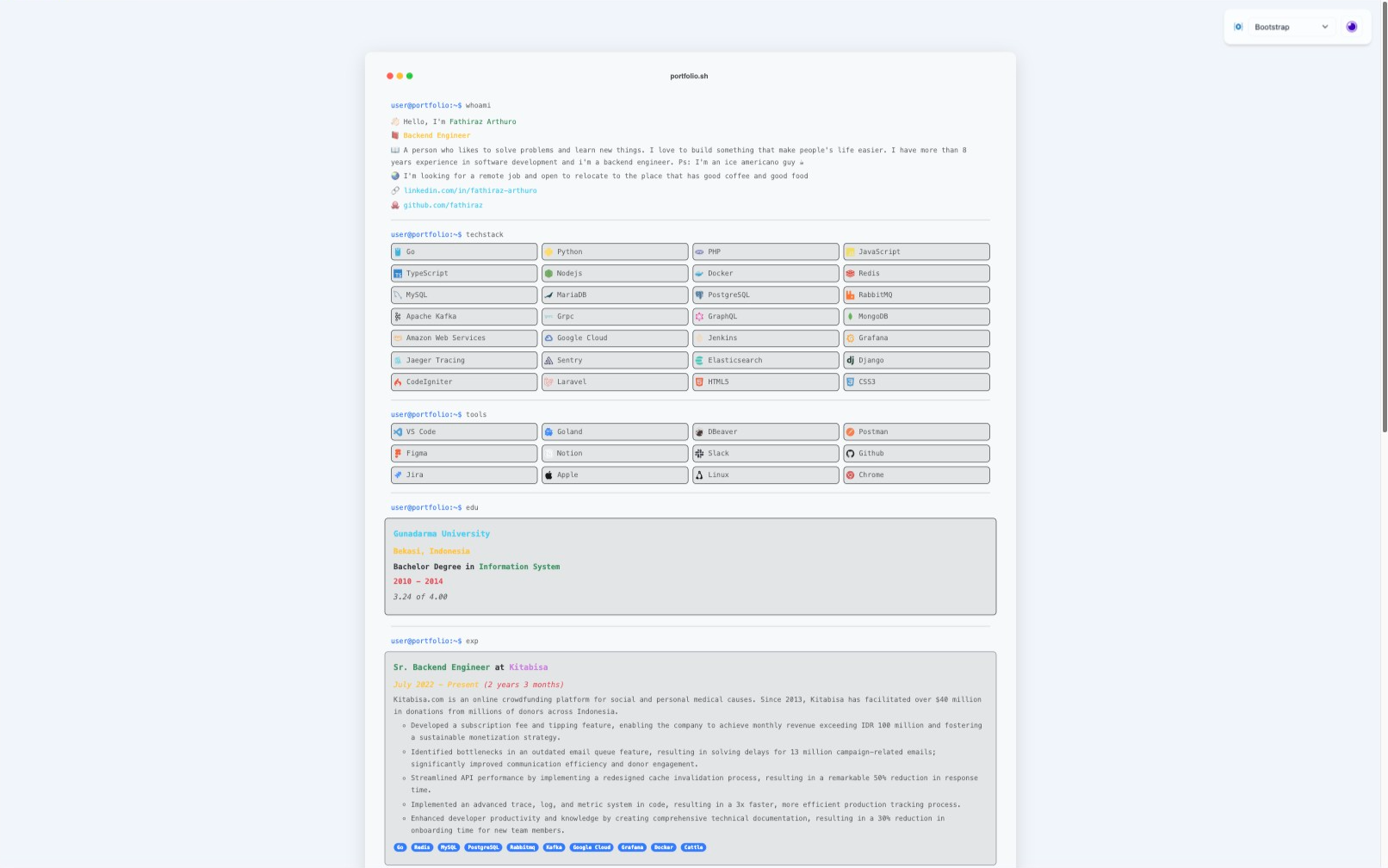The height and width of the screenshot is (868, 1388).
Task: Click the PHP logo icon
Action: pos(699,251)
